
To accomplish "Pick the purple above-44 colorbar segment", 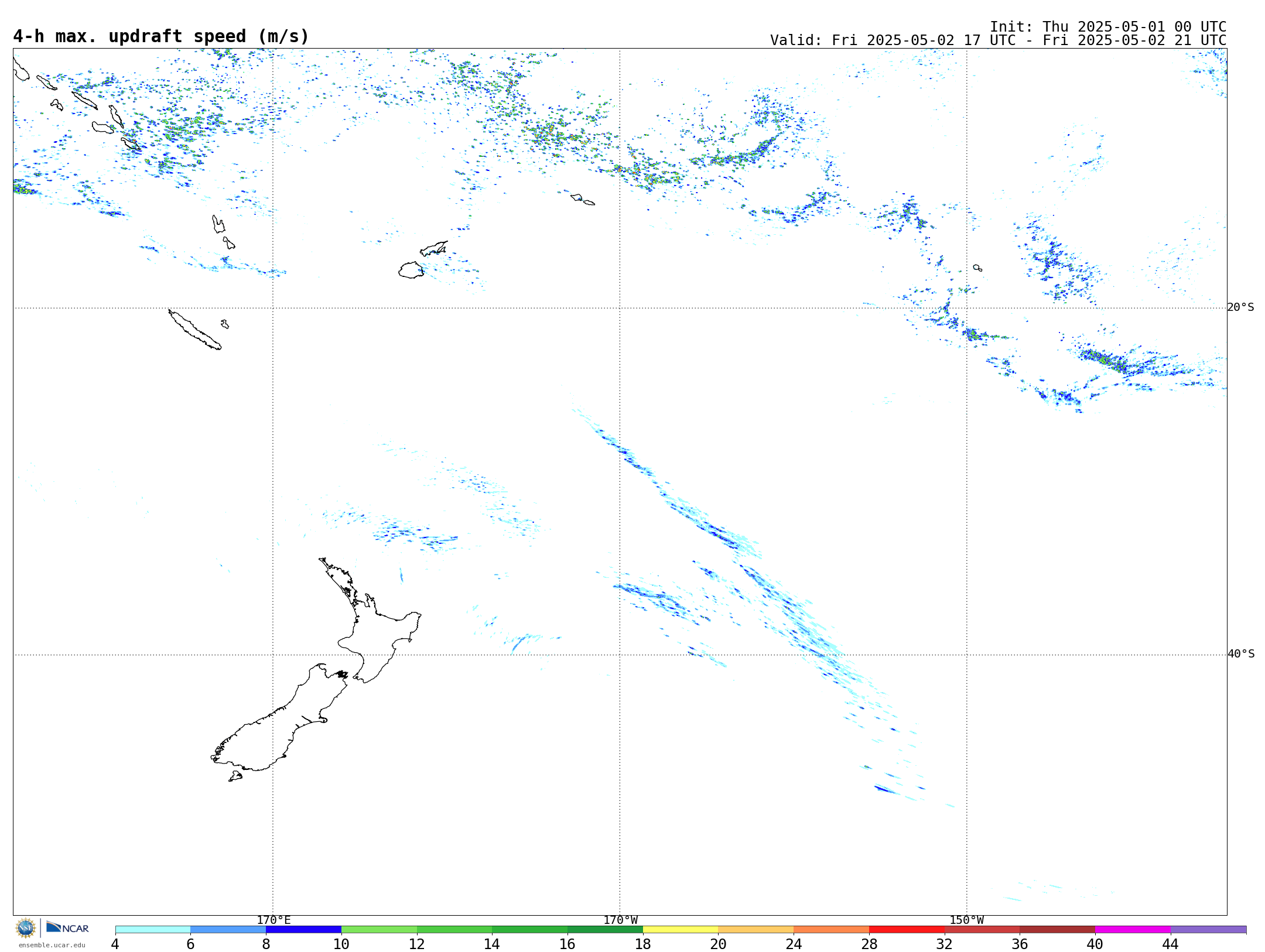I will pyautogui.click(x=1208, y=929).
